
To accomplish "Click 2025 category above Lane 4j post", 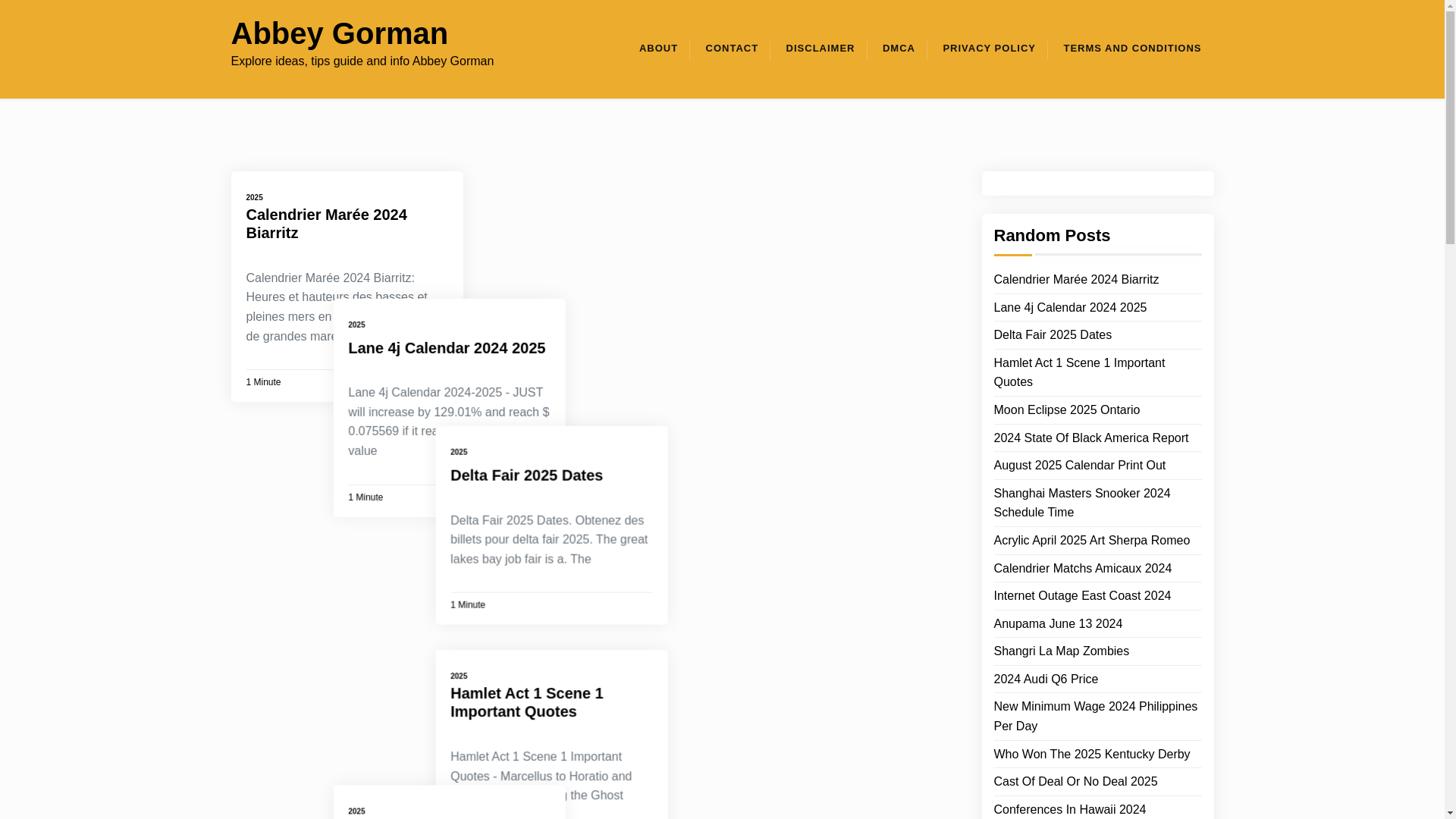I will pyautogui.click(x=356, y=325).
